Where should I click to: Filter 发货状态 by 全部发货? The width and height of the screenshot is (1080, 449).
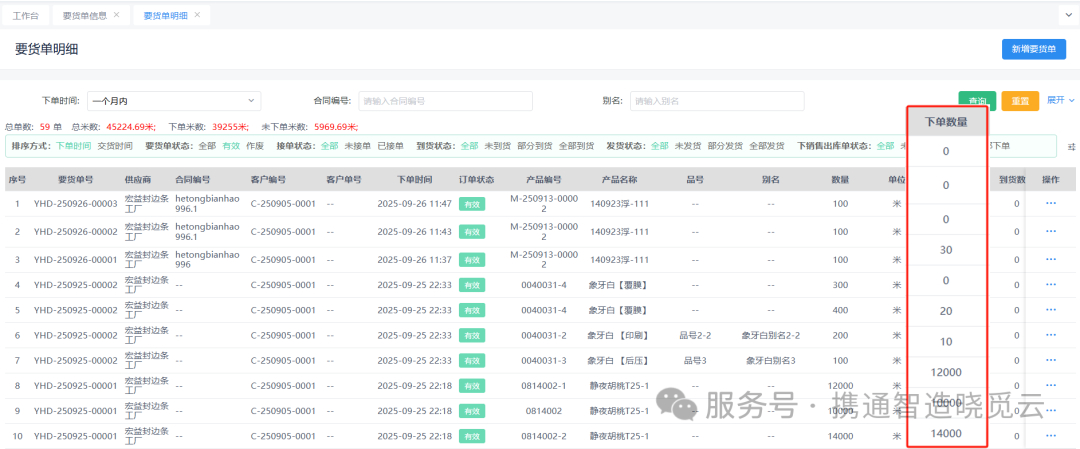pyautogui.click(x=767, y=146)
